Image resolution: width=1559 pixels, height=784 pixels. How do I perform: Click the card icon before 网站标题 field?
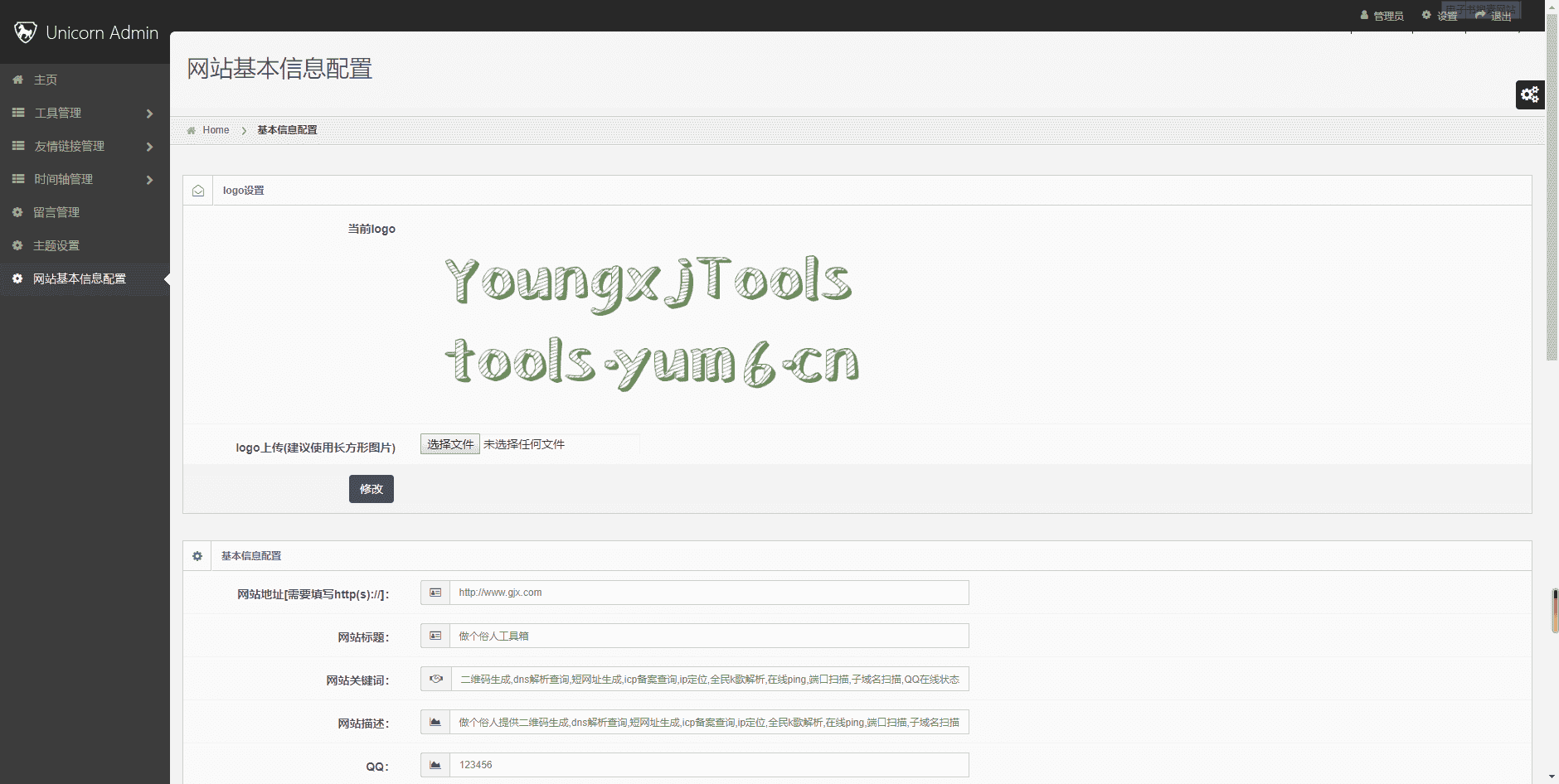click(x=435, y=636)
